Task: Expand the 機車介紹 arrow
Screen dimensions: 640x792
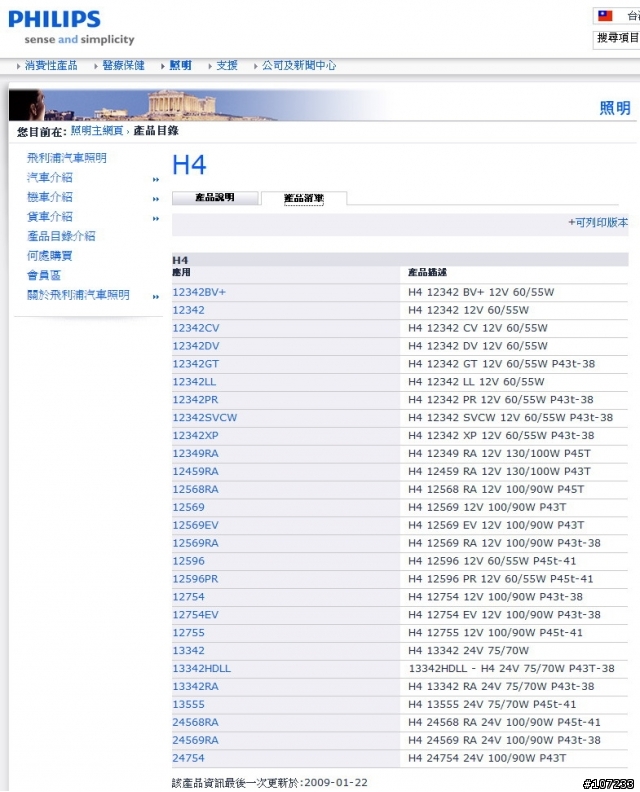Action: point(156,199)
